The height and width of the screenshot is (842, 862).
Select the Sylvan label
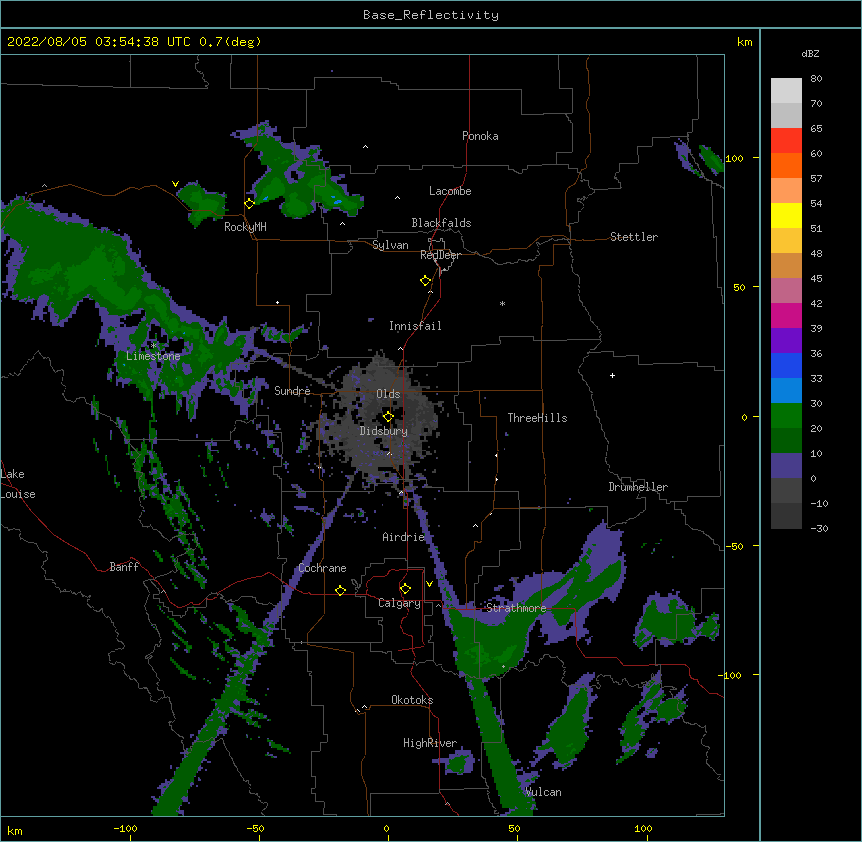390,245
